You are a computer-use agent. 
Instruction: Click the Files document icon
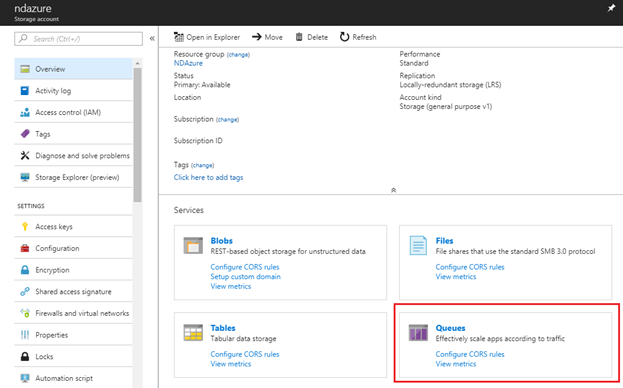418,245
